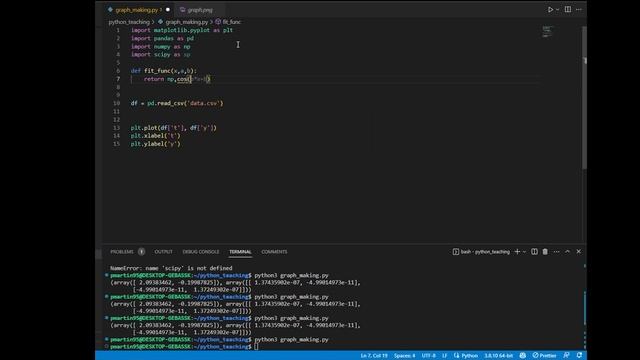Choose the 3.8.10 64-bit interpreter
This screenshot has width=640, height=360.
(x=498, y=356)
